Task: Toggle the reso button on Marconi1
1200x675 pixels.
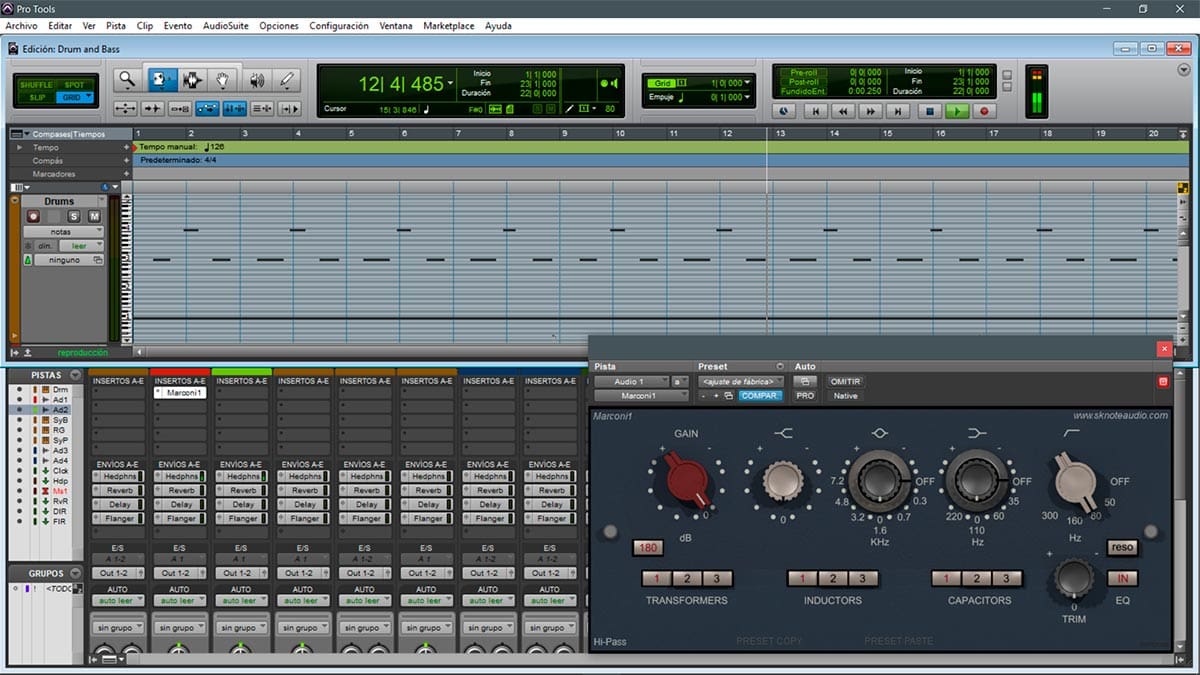Action: click(1122, 548)
